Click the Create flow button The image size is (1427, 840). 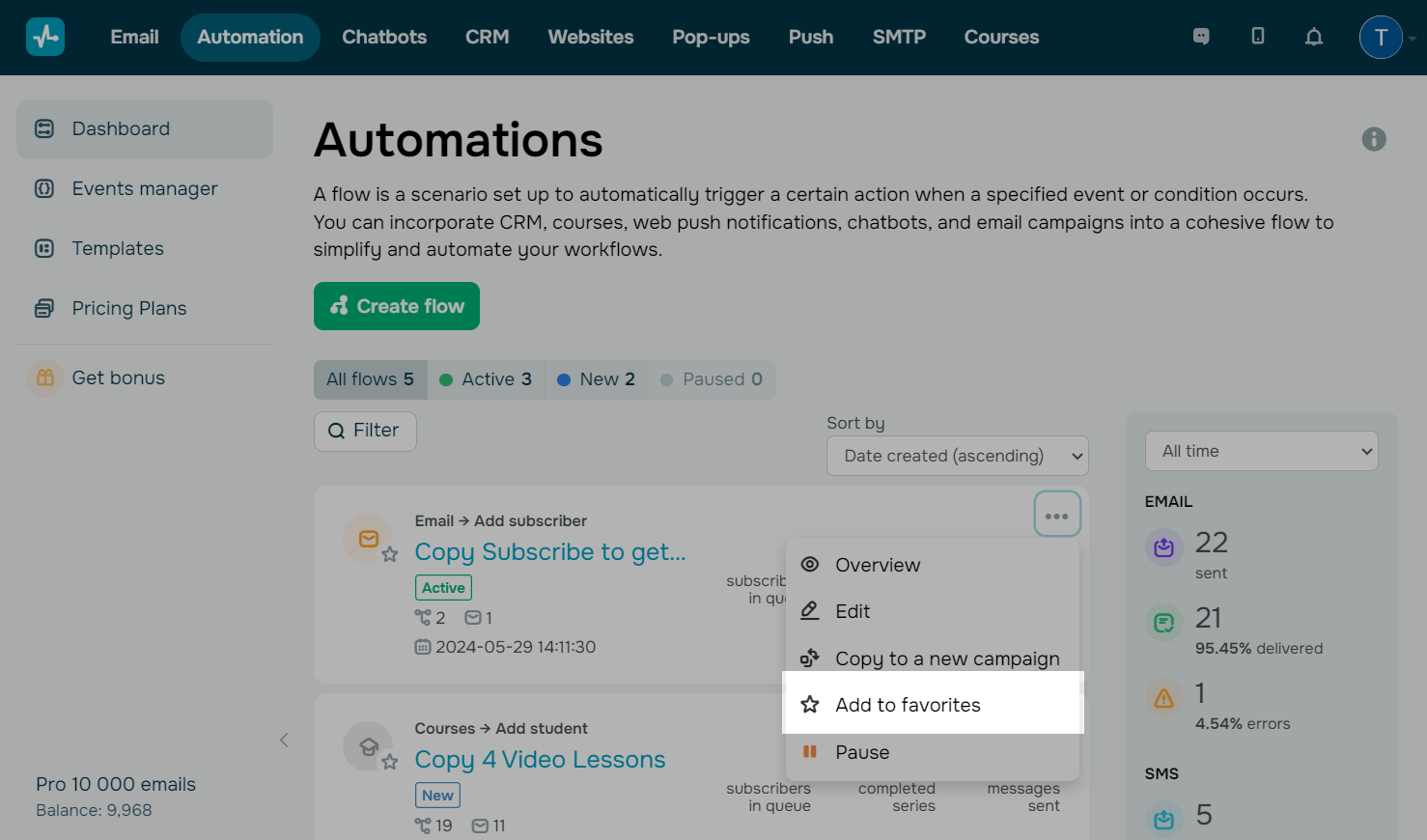coord(396,306)
